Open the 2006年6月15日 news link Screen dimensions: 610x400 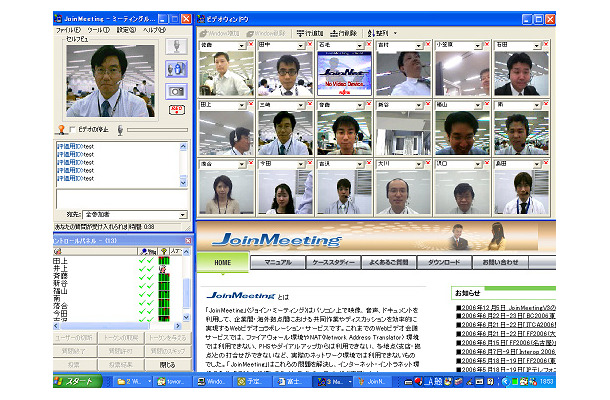click(x=506, y=343)
